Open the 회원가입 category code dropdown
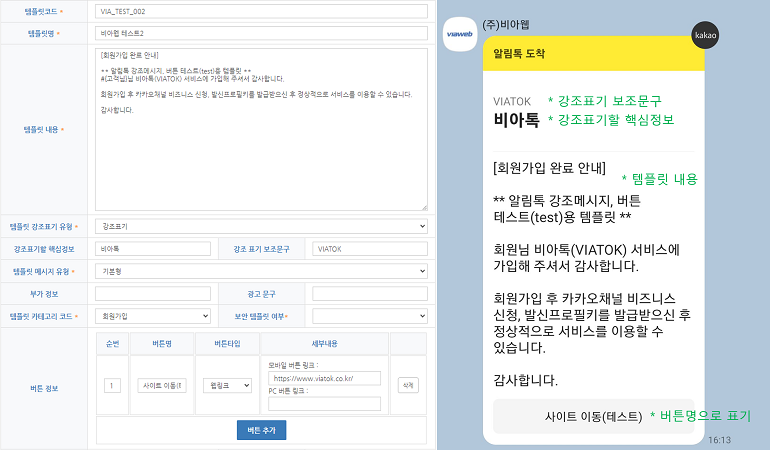Viewport: 770px width, 450px height. (153, 316)
